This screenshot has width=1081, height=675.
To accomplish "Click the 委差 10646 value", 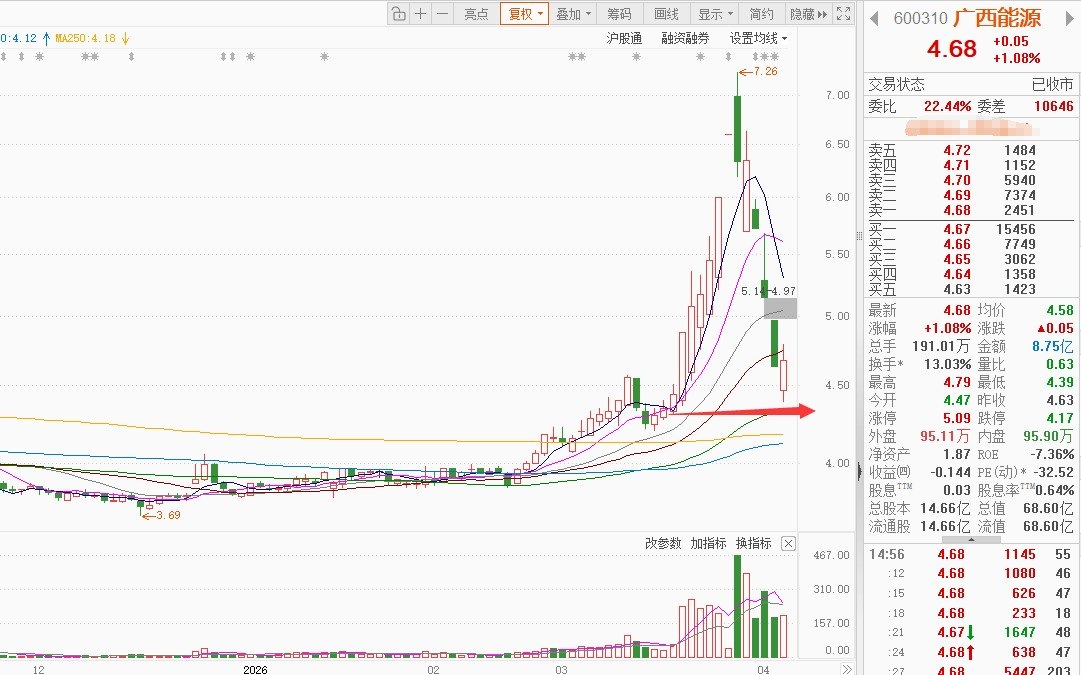I will click(x=1053, y=106).
